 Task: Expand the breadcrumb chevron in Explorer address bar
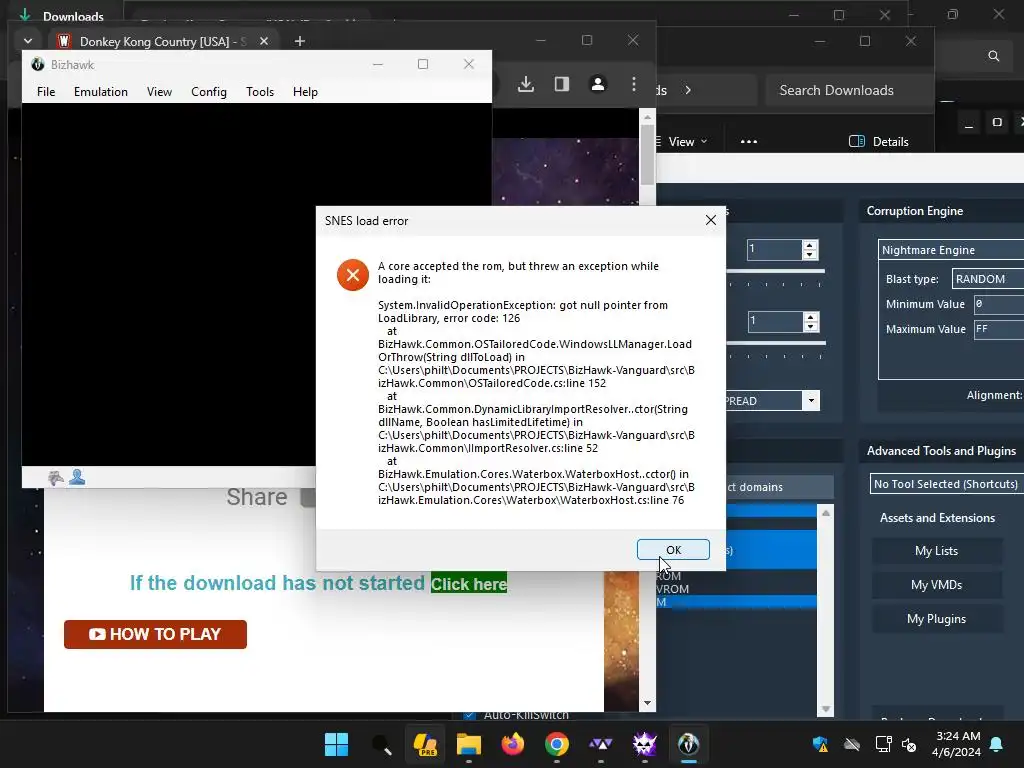[x=688, y=90]
